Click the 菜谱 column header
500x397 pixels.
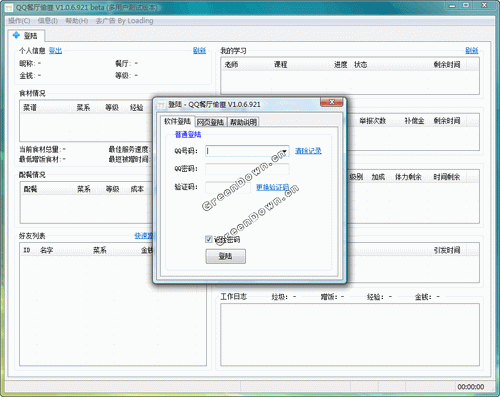tap(30, 108)
